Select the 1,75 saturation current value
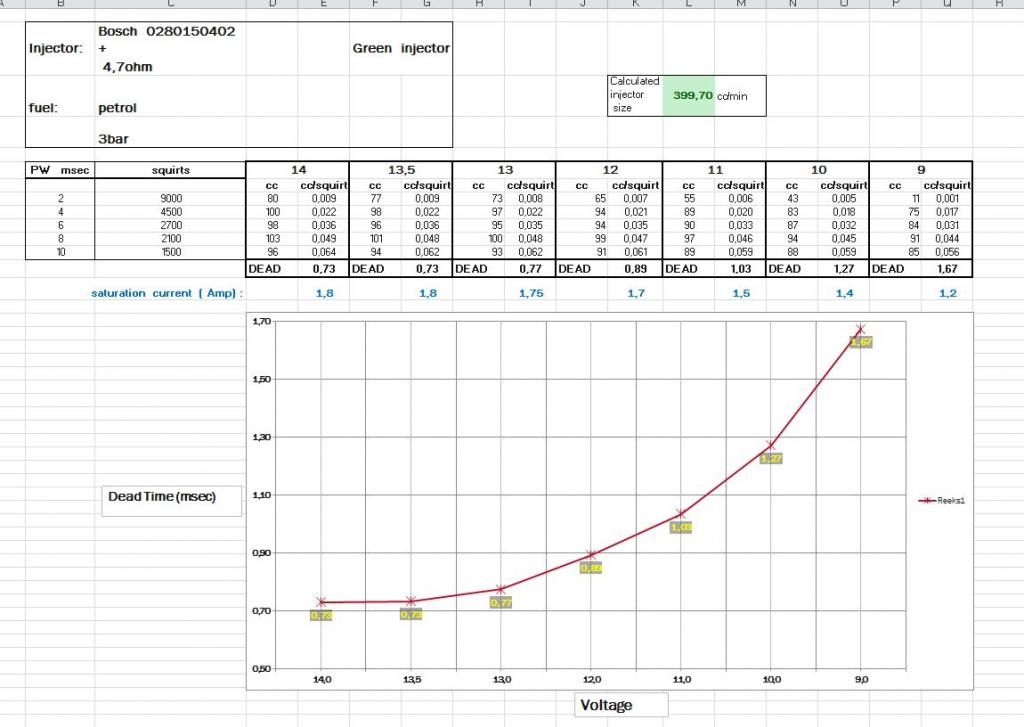1024x727 pixels. pyautogui.click(x=531, y=293)
